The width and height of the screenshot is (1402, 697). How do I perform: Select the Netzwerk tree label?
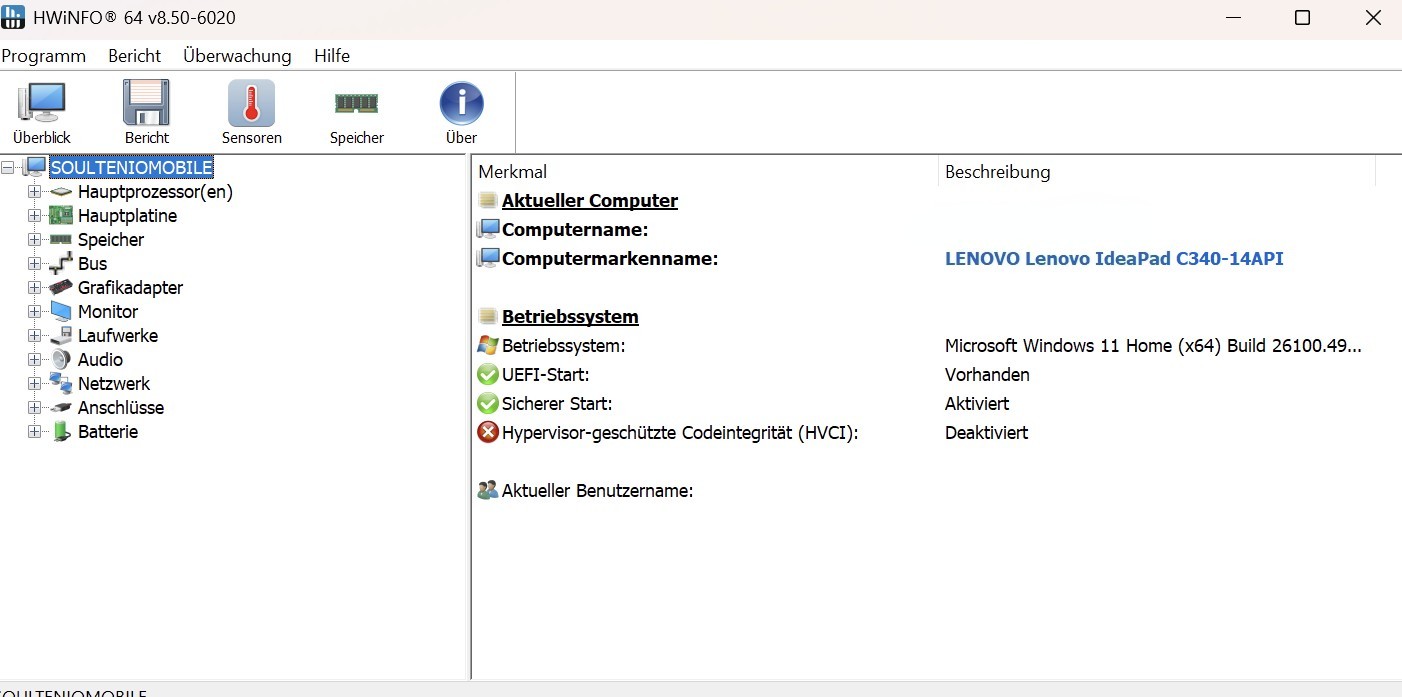[114, 383]
